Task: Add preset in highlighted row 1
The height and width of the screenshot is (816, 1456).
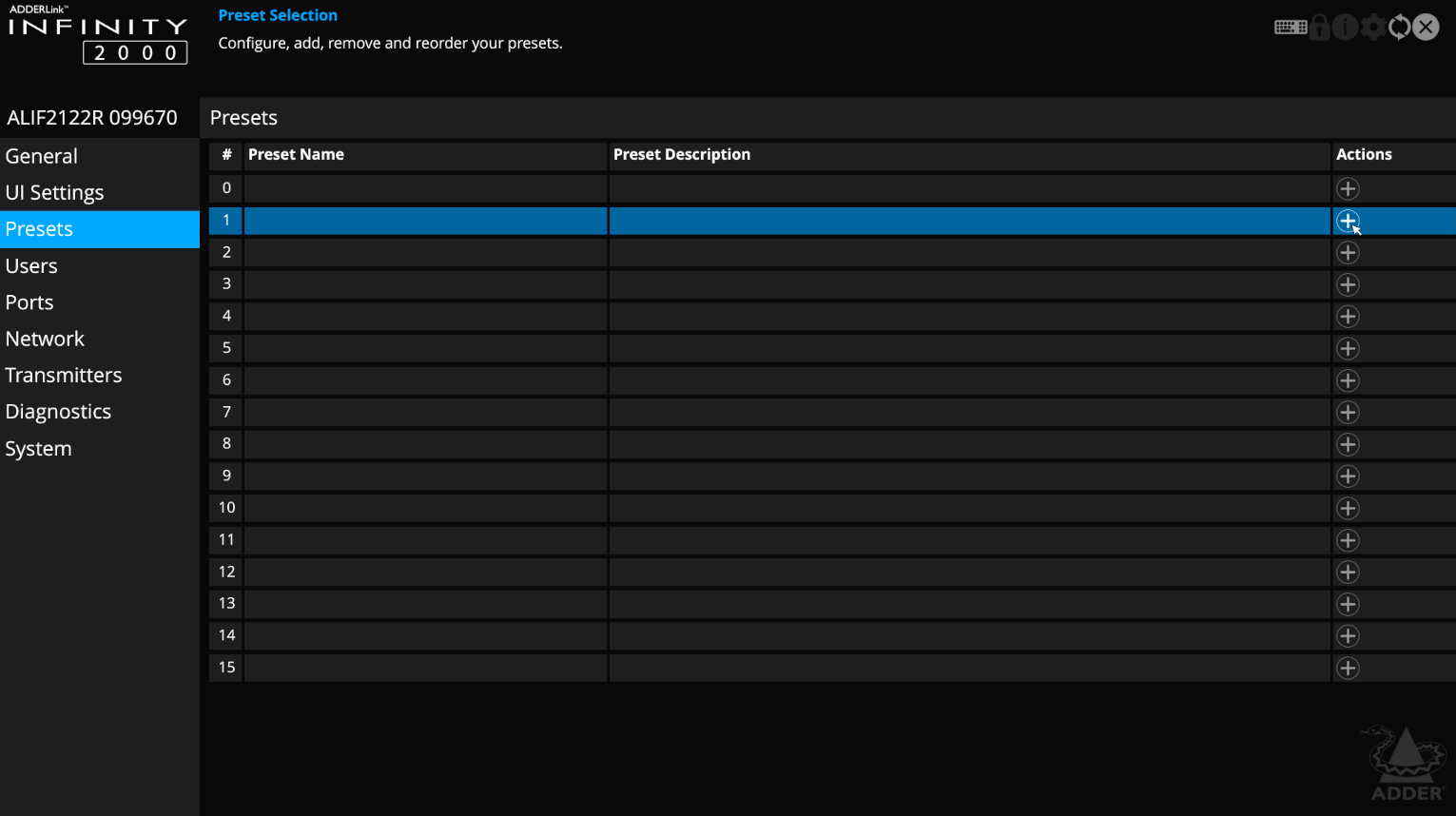Action: 1348,221
